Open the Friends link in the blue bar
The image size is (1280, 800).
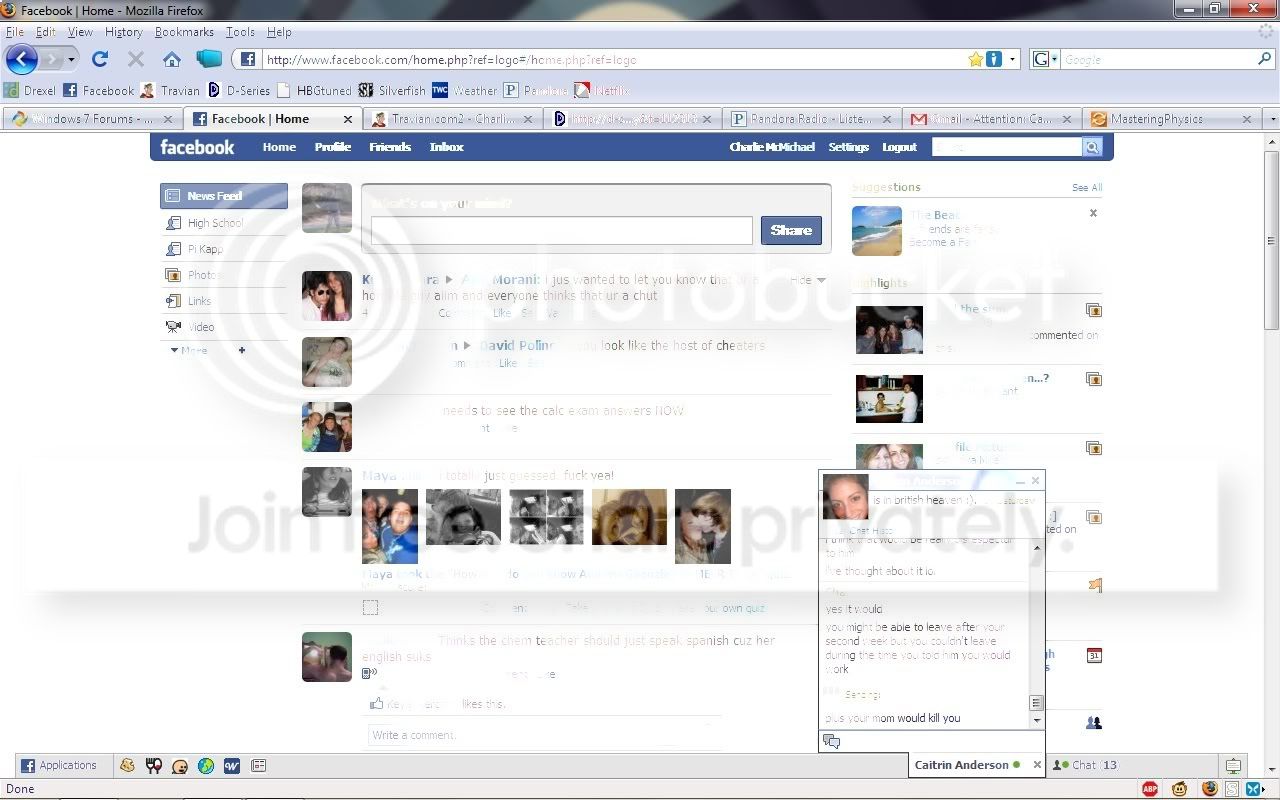pyautogui.click(x=390, y=147)
